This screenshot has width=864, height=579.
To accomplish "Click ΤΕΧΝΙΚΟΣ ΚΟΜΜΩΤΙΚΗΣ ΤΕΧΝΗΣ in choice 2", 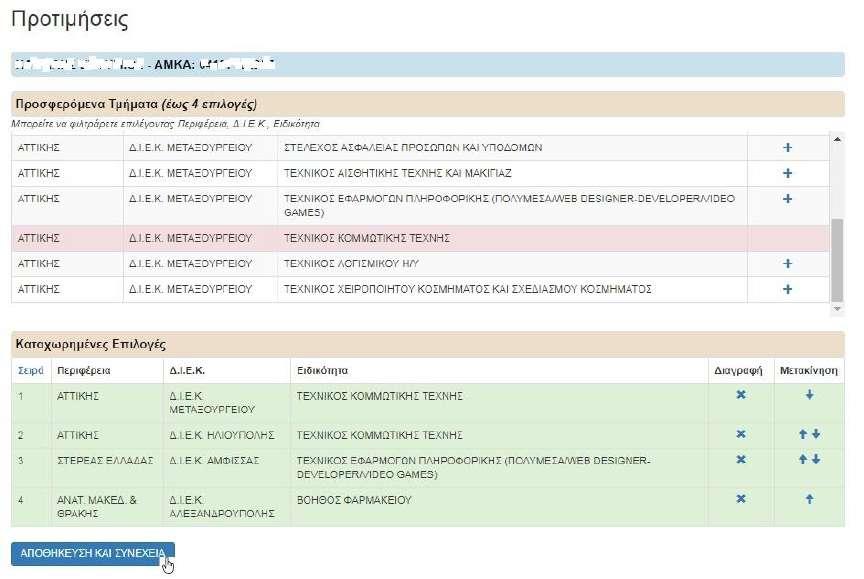I will [380, 435].
